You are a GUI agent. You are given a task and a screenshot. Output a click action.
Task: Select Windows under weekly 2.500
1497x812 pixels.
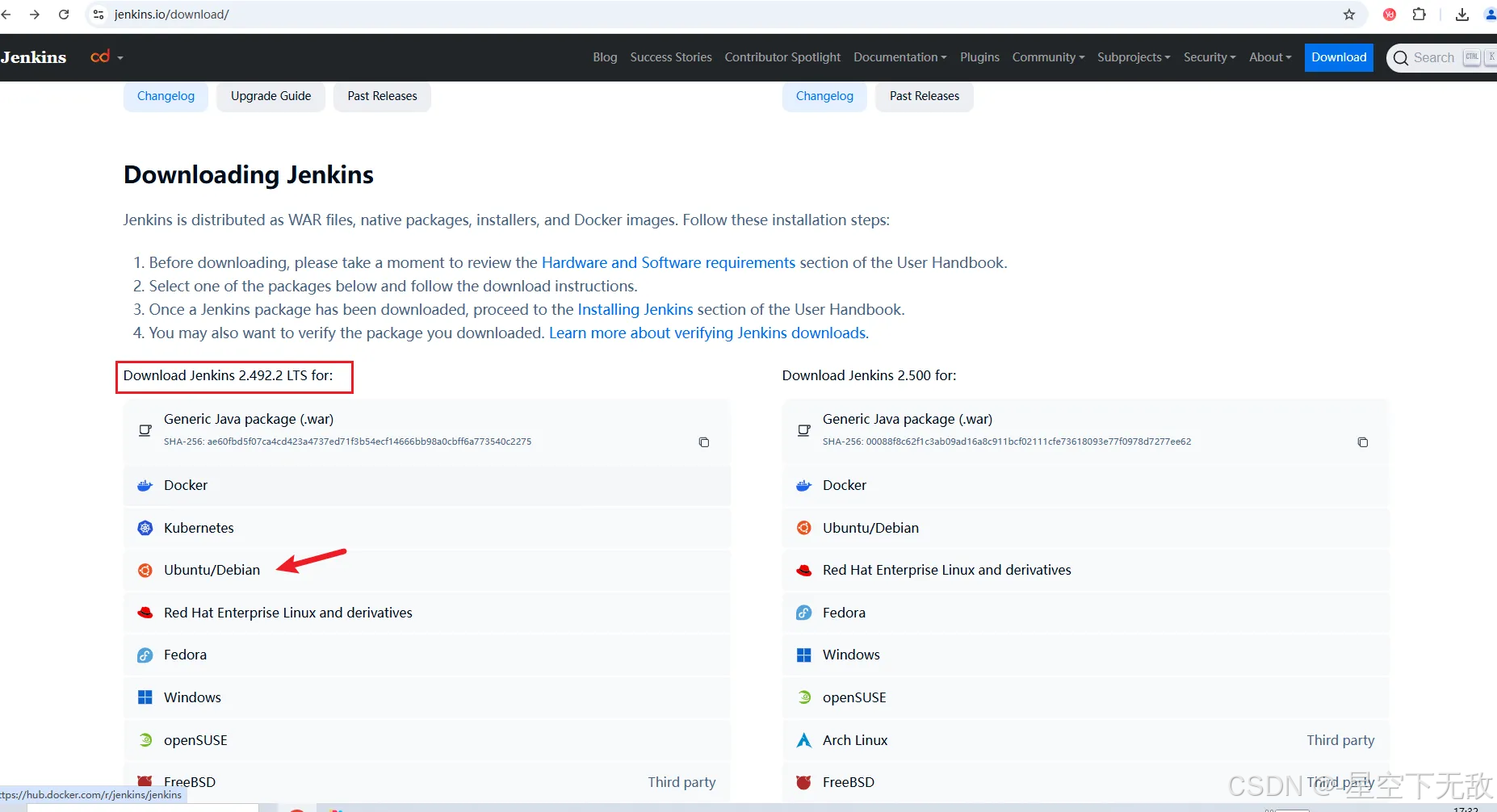[x=1086, y=655]
